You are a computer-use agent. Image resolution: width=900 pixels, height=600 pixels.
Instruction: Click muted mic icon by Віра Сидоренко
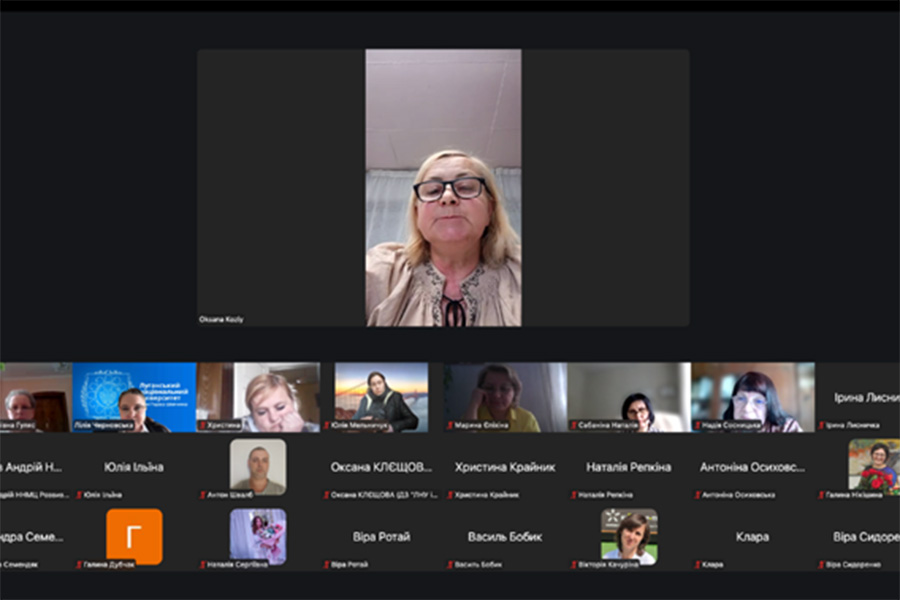821,565
